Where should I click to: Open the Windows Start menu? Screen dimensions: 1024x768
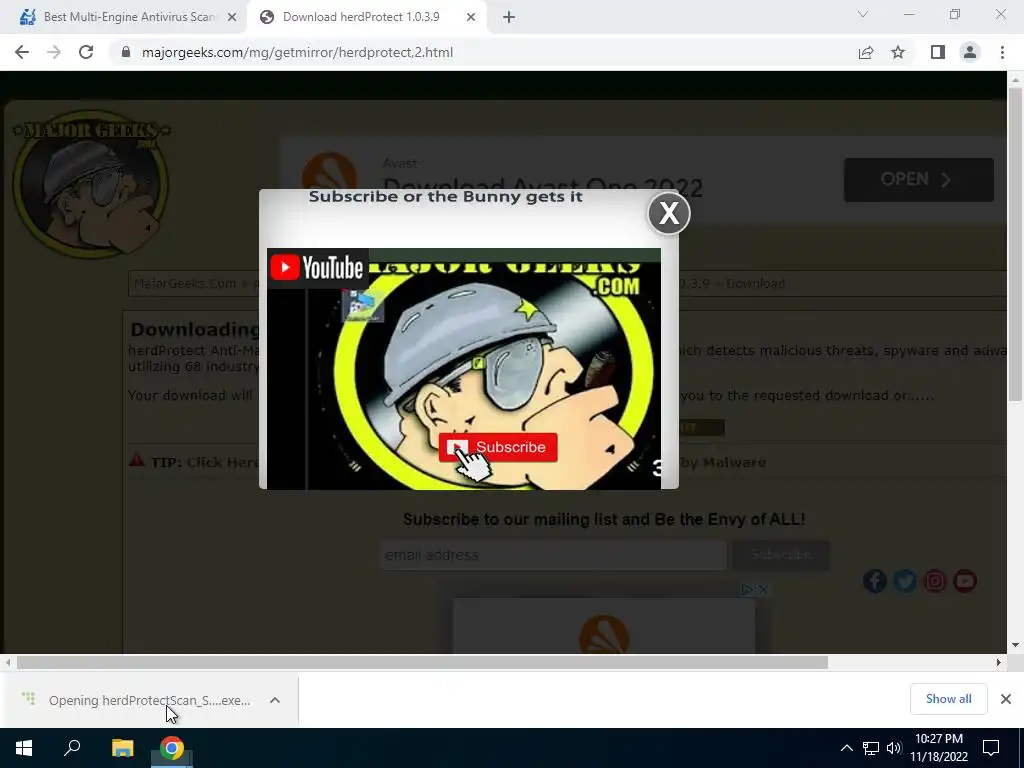(x=24, y=748)
